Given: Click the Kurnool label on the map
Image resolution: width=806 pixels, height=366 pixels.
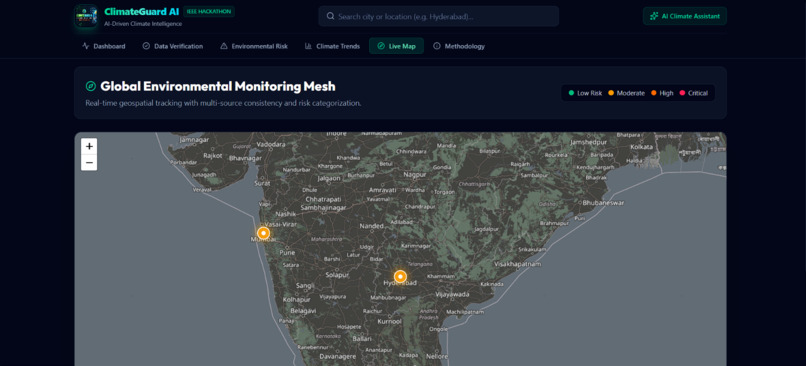Looking at the screenshot, I should point(389,321).
